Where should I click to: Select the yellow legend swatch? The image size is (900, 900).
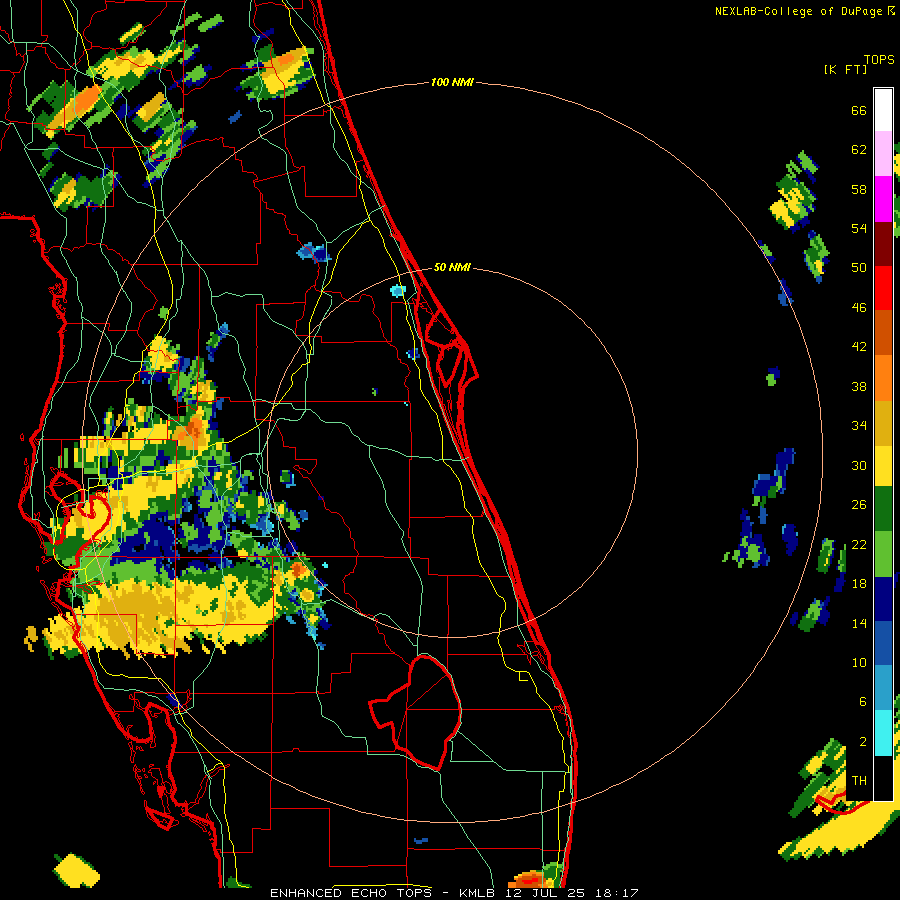[883, 466]
